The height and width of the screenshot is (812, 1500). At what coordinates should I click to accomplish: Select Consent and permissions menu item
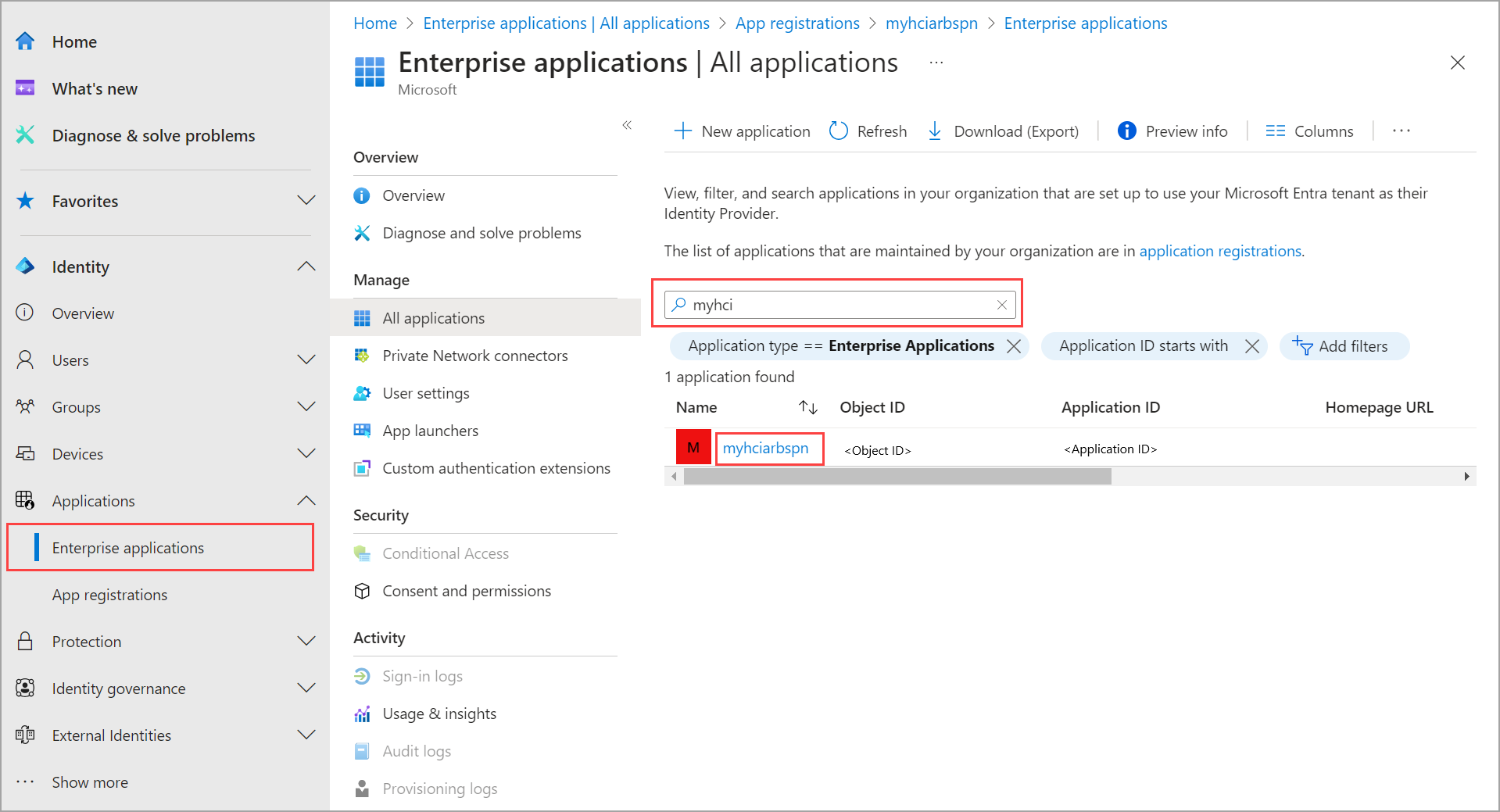click(x=466, y=591)
